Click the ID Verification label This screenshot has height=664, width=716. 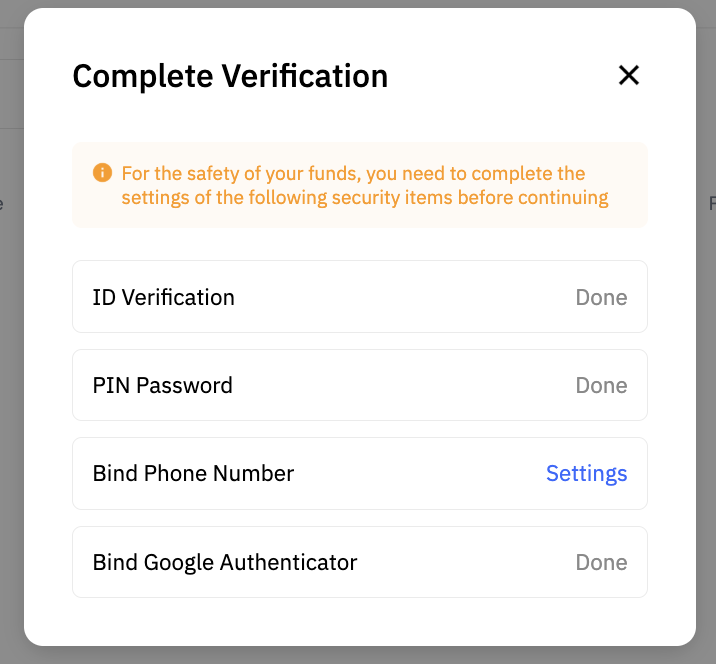point(163,297)
